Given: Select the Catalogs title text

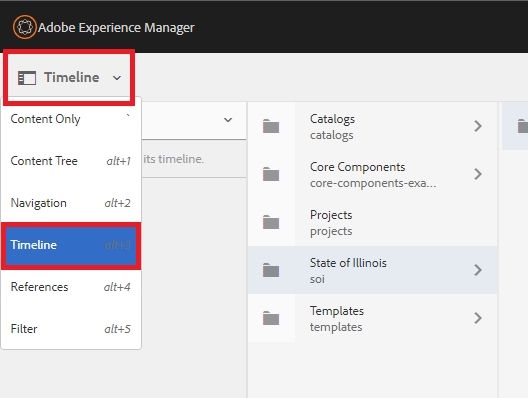Looking at the screenshot, I should click(332, 119).
